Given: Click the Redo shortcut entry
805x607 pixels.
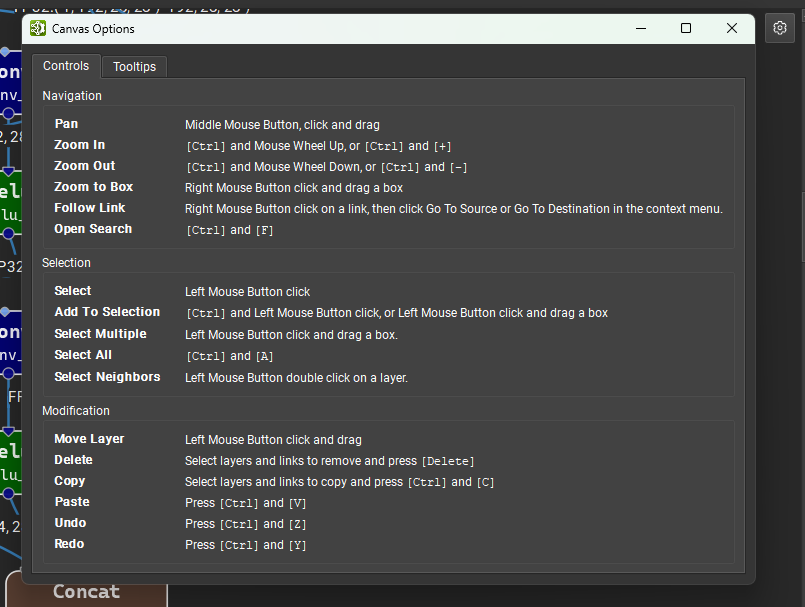Looking at the screenshot, I should (x=69, y=544).
